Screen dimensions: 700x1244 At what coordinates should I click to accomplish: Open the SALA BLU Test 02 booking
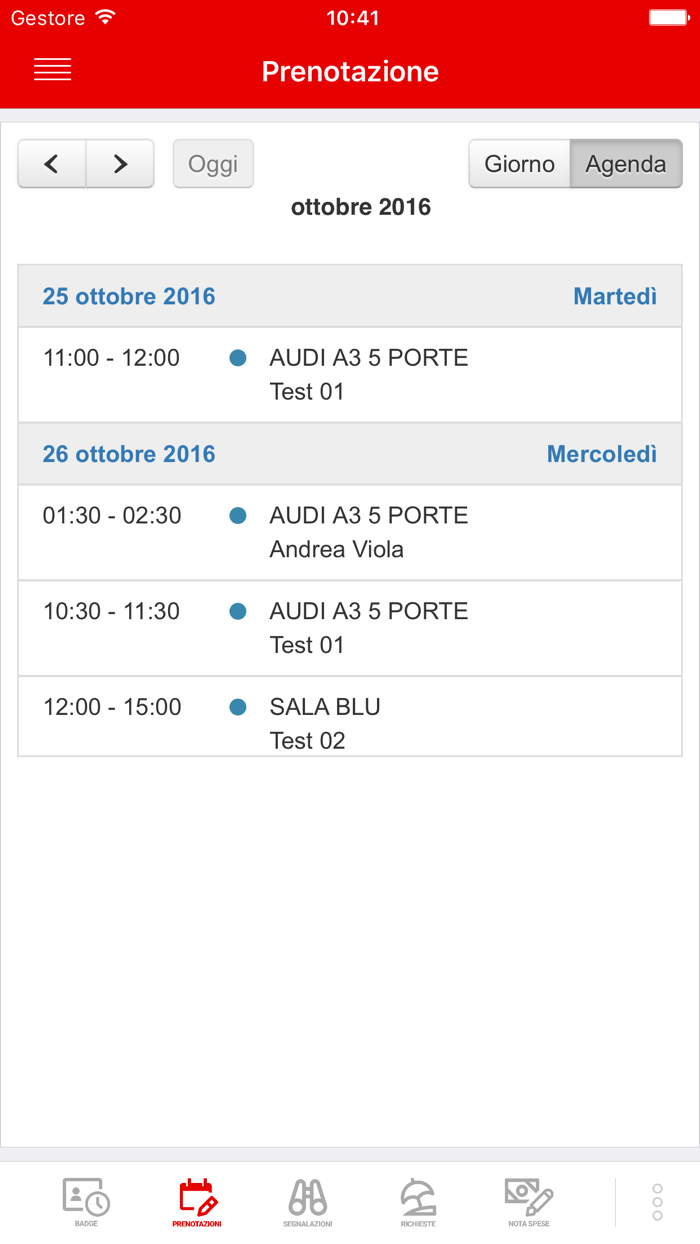[x=350, y=722]
